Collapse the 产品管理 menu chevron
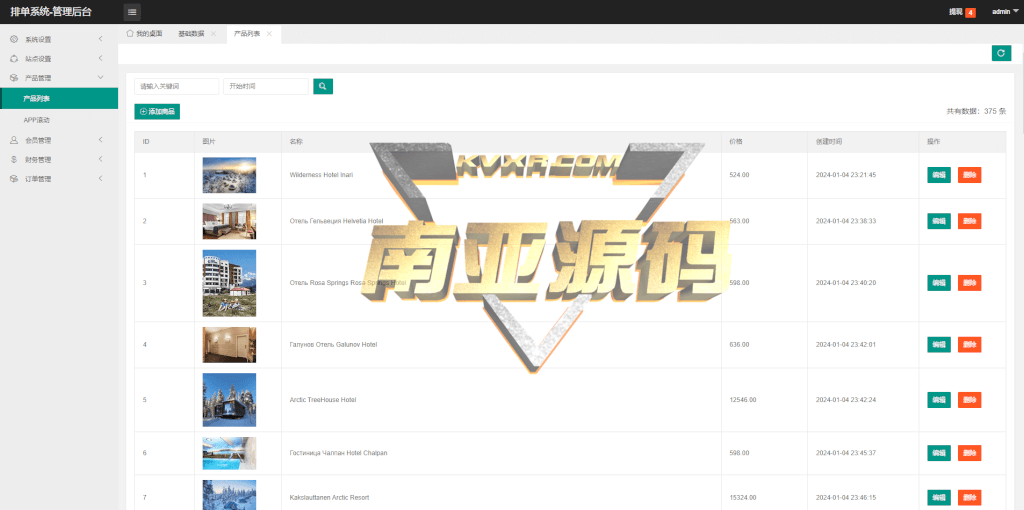The width and height of the screenshot is (1024, 510). [x=101, y=78]
